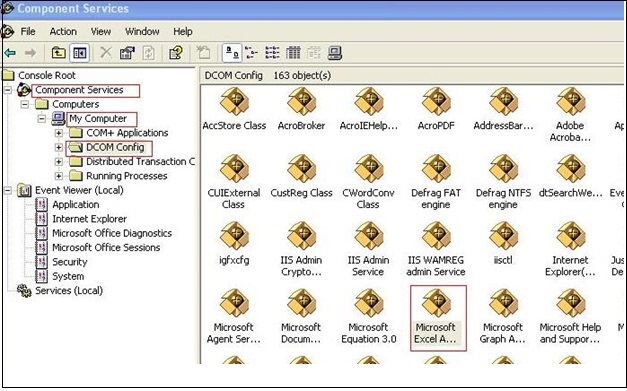The height and width of the screenshot is (391, 627).
Task: Switch to List view
Action: [272, 53]
